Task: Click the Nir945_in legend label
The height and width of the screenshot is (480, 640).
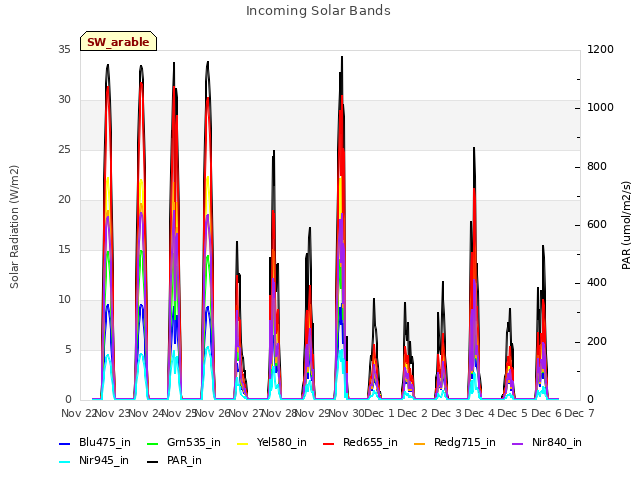Action: (104, 460)
